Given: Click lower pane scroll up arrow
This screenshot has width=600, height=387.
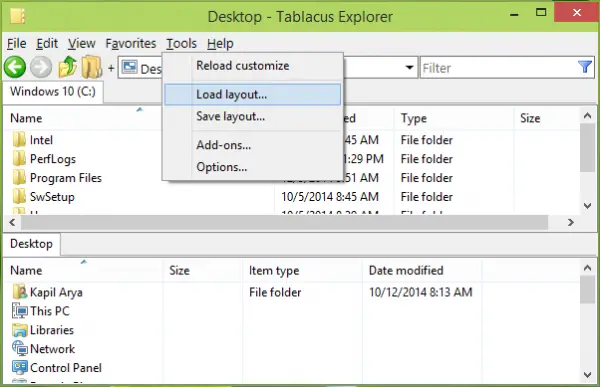Looking at the screenshot, I should [588, 268].
